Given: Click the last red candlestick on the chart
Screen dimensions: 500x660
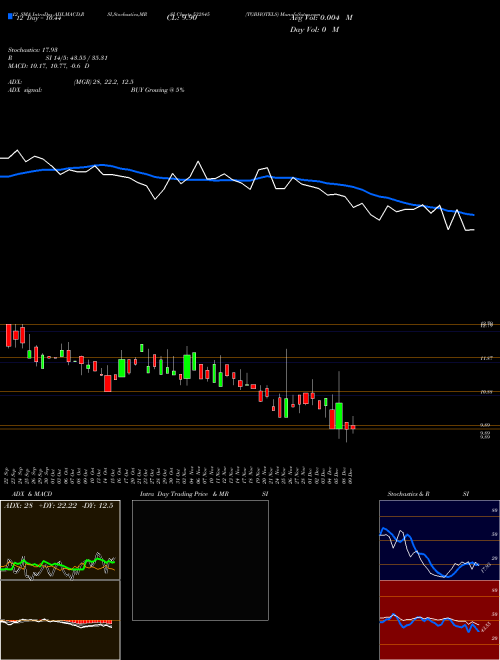Looking at the screenshot, I should point(353,427).
